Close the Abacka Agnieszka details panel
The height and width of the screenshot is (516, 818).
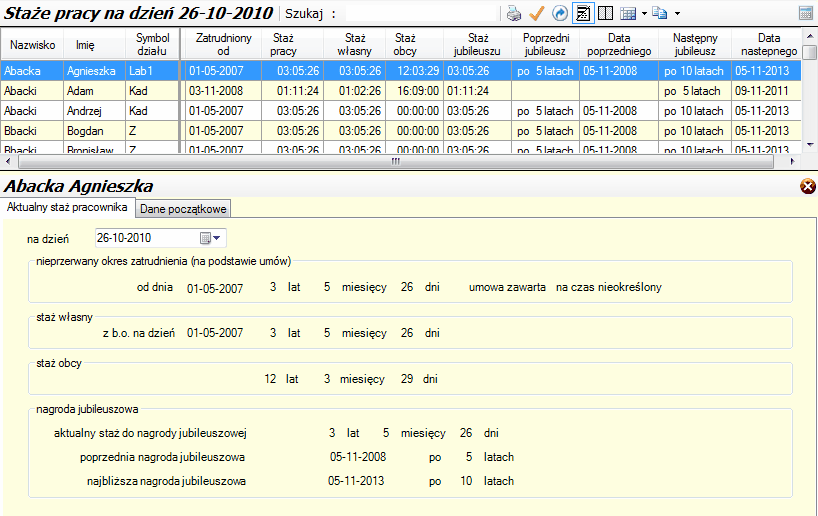point(808,186)
